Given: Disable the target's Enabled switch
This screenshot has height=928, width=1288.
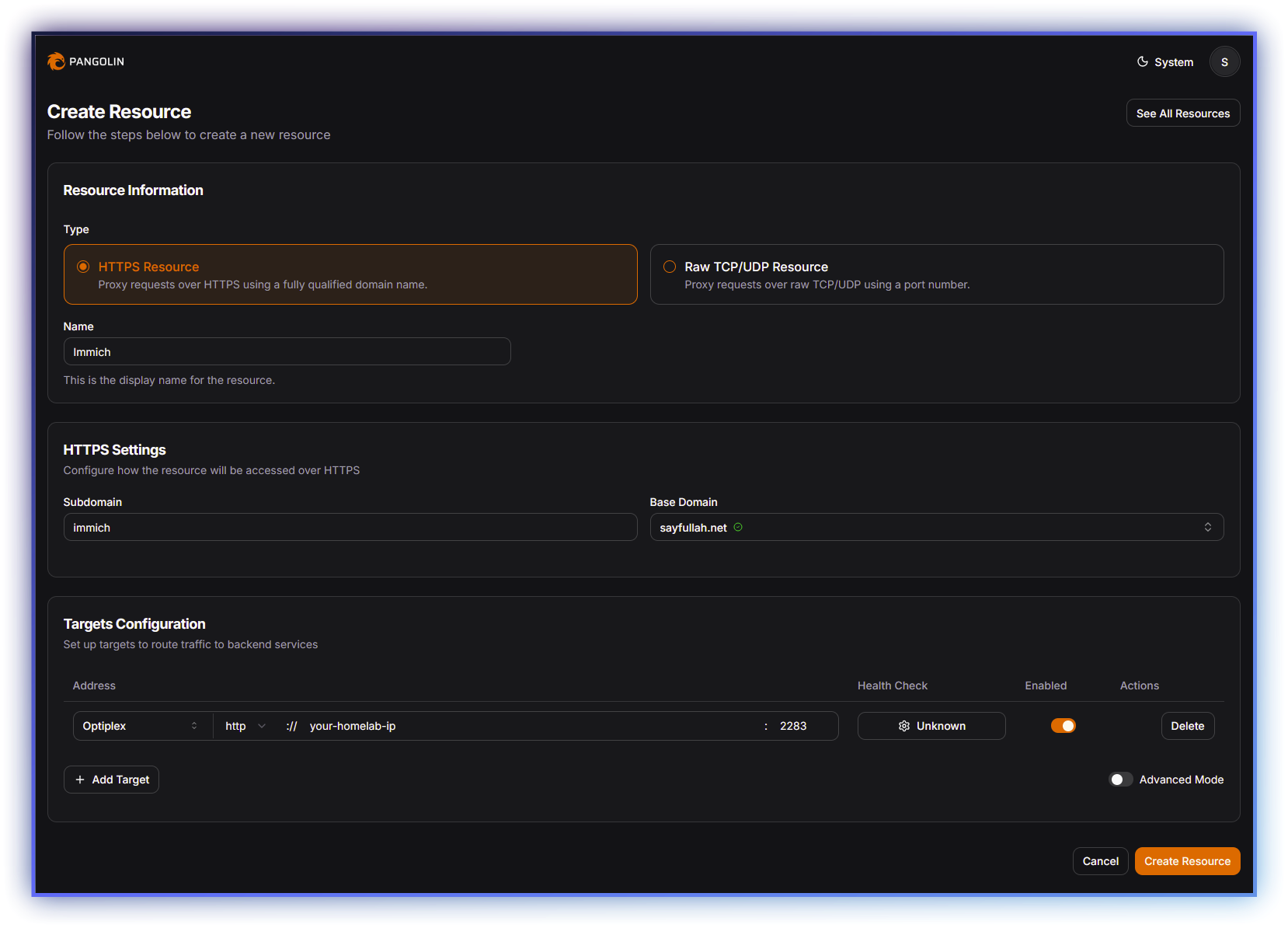Looking at the screenshot, I should [1063, 726].
